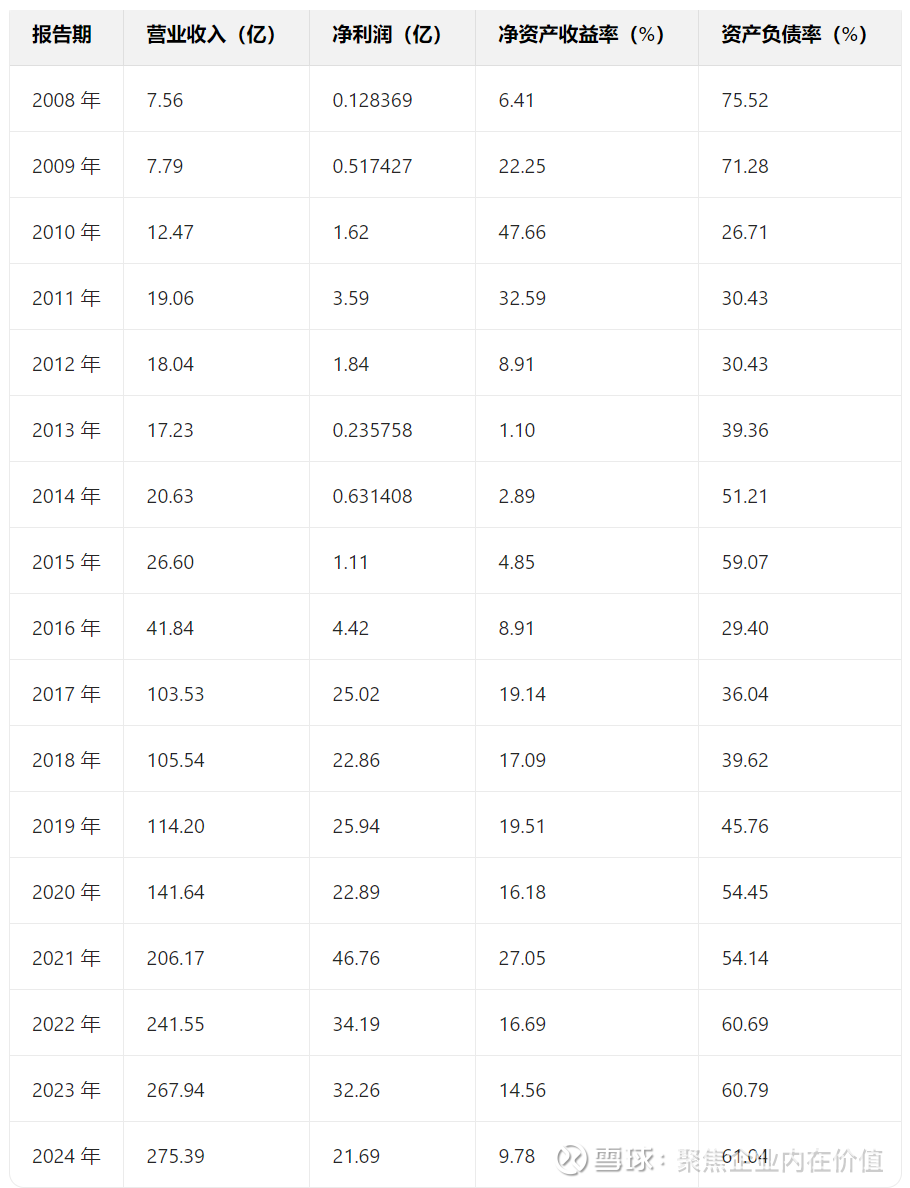Select ROE value 47.66 in 2010 row

[522, 232]
